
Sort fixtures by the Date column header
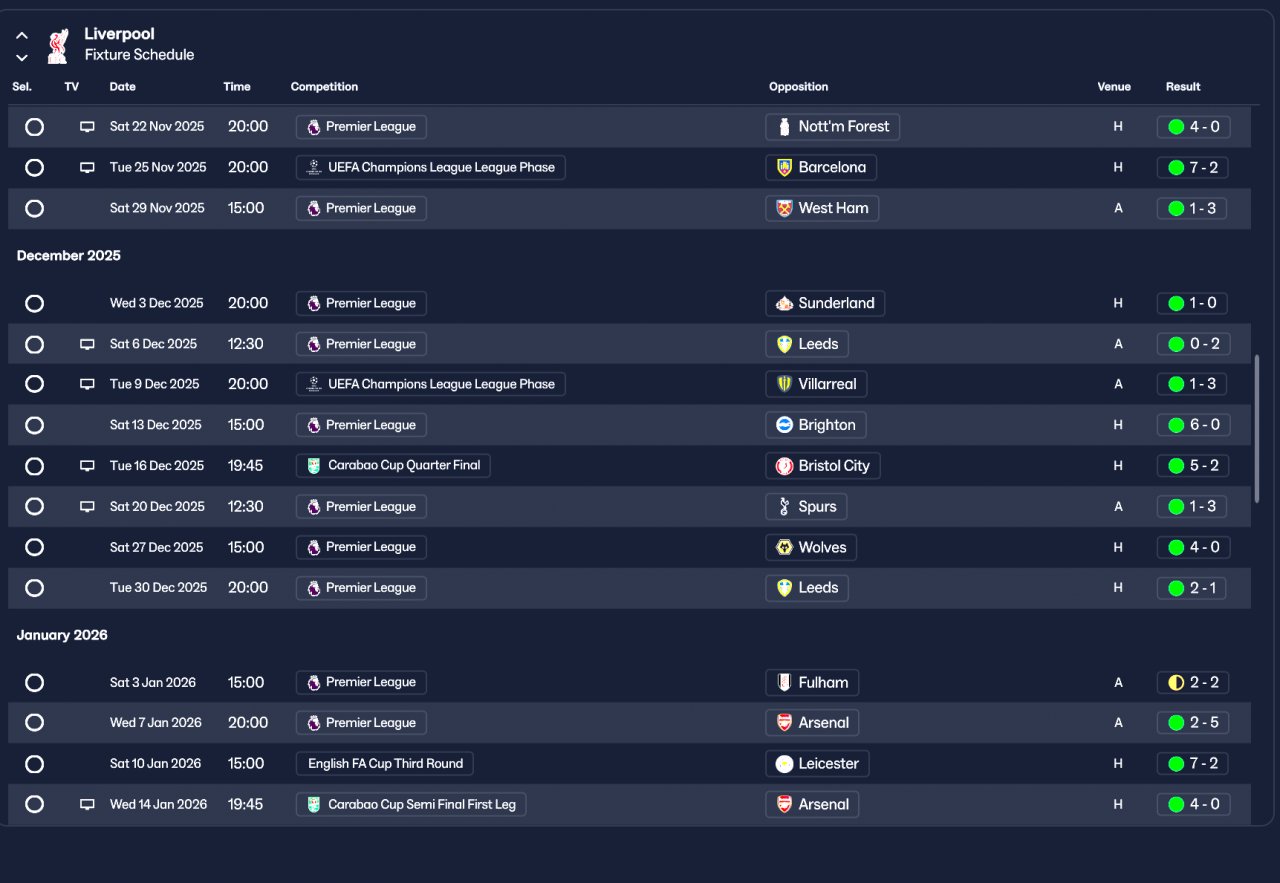pyautogui.click(x=123, y=87)
